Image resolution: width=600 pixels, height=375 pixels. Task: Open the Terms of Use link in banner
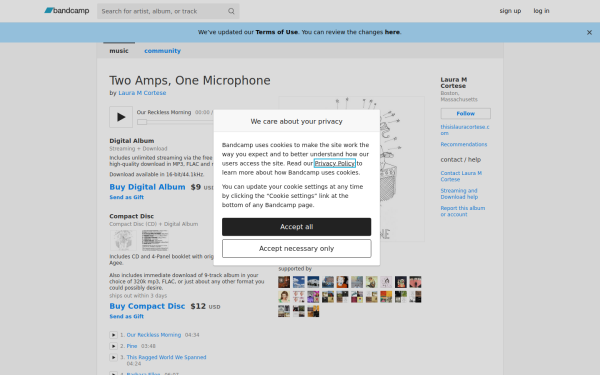(277, 32)
